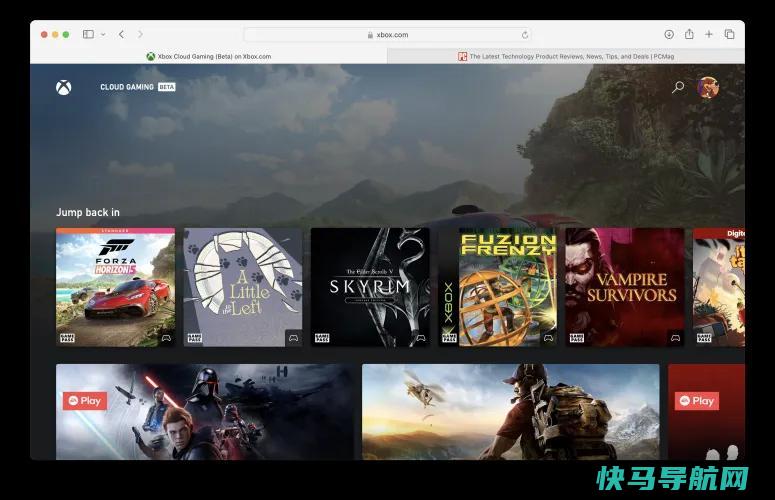Click Game Pass badge on Vampire Survivors

click(577, 338)
